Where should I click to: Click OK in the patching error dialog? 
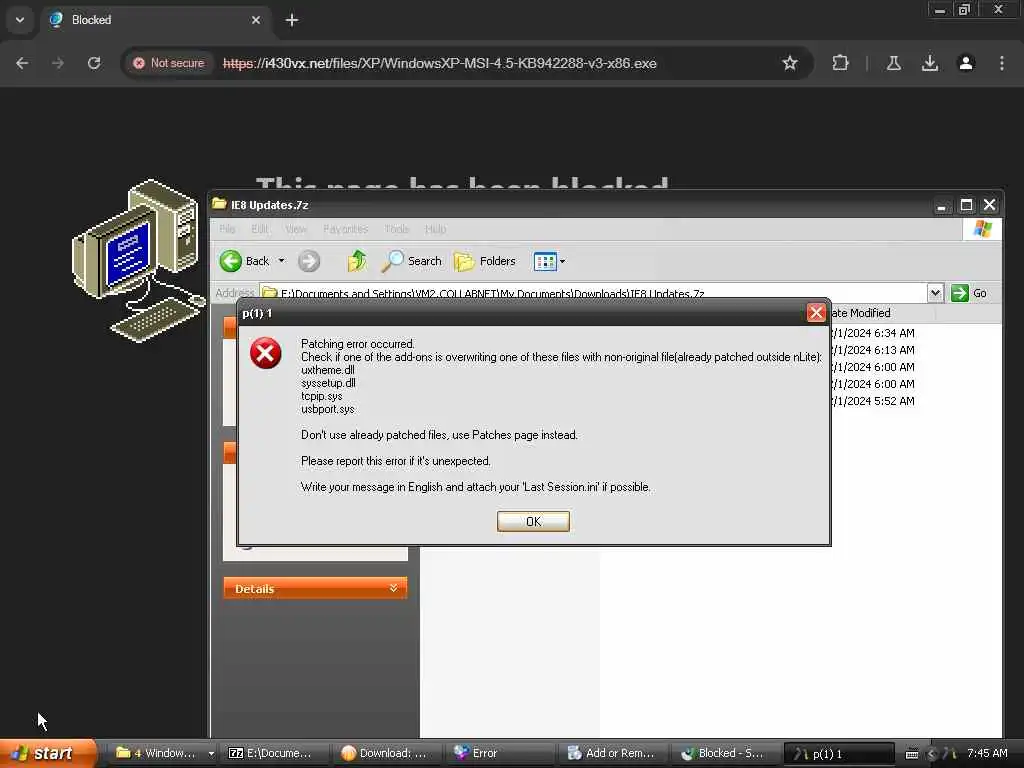click(533, 521)
